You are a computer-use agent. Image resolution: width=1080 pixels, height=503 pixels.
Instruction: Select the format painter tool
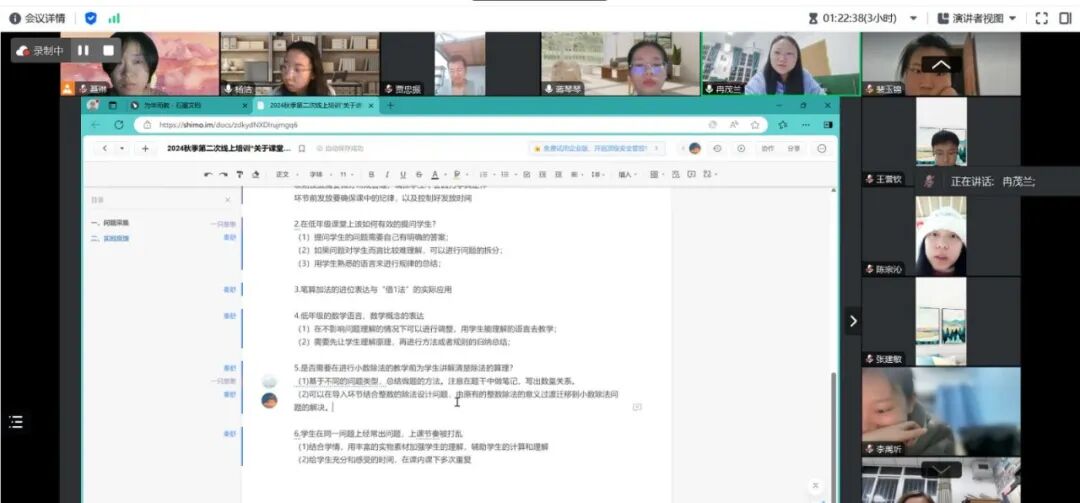click(x=240, y=174)
